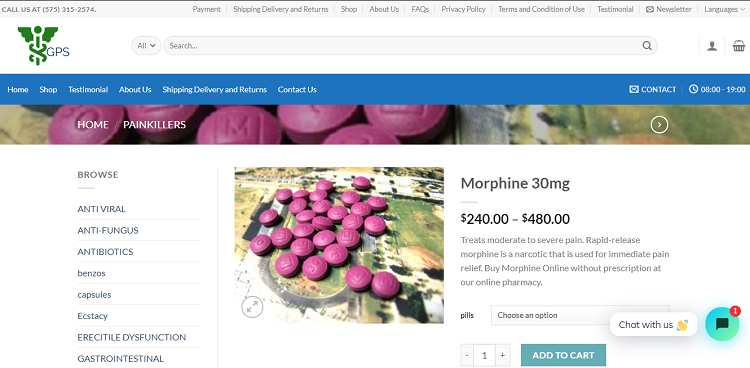The width and height of the screenshot is (750, 368).
Task: Select ANTI-FUNGUS category in Browse
Action: 108,230
